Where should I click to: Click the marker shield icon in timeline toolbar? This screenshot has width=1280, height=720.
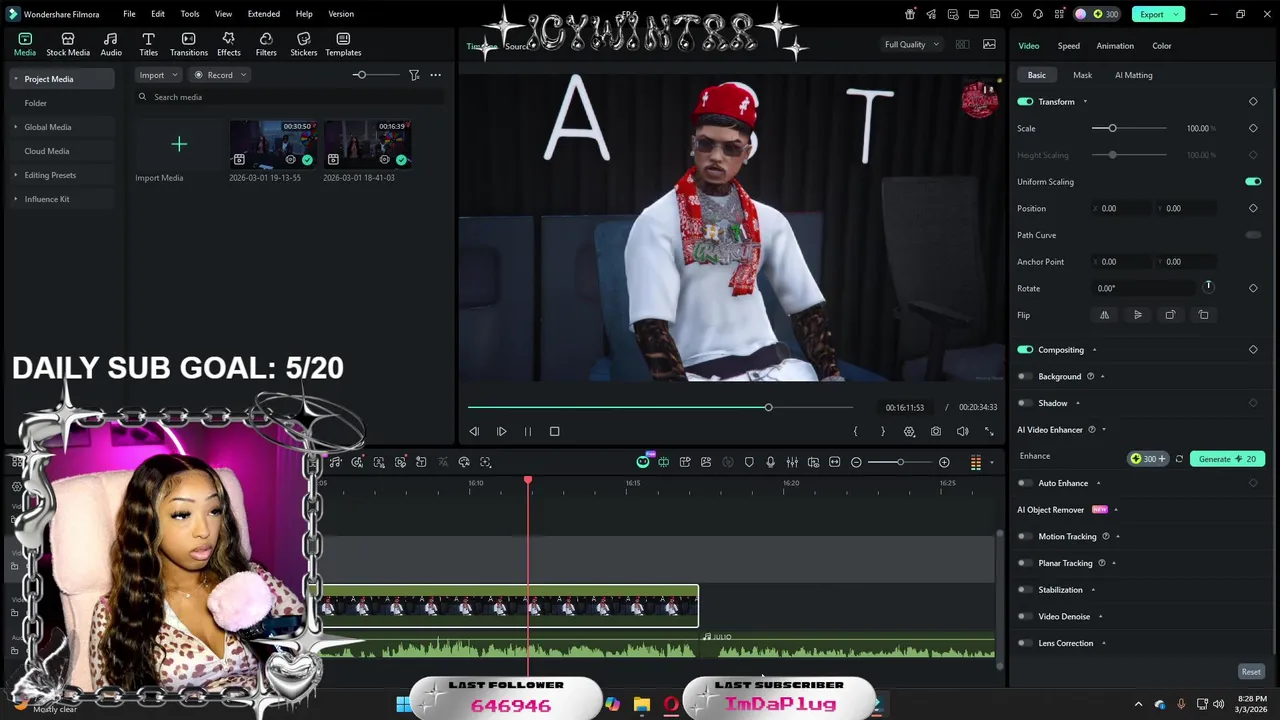click(x=749, y=462)
